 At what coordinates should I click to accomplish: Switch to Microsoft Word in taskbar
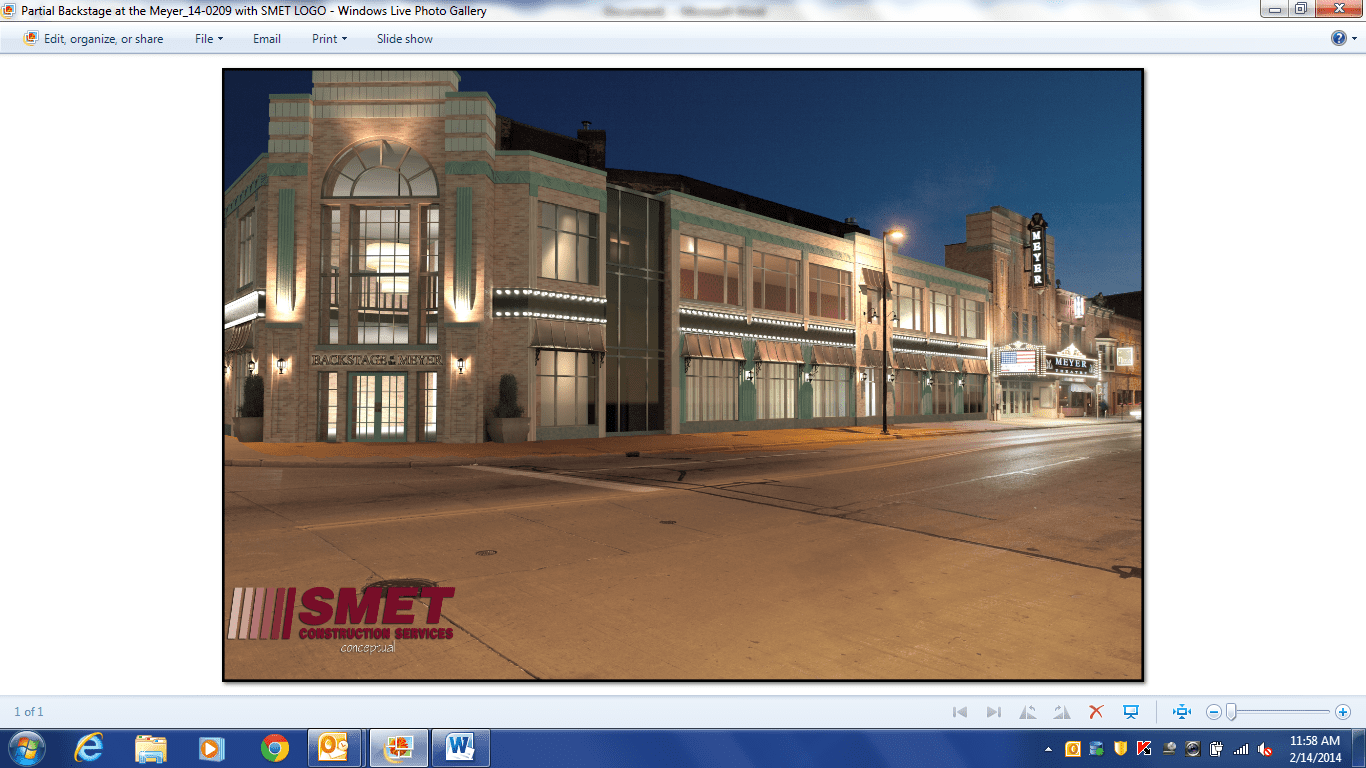[x=460, y=747]
